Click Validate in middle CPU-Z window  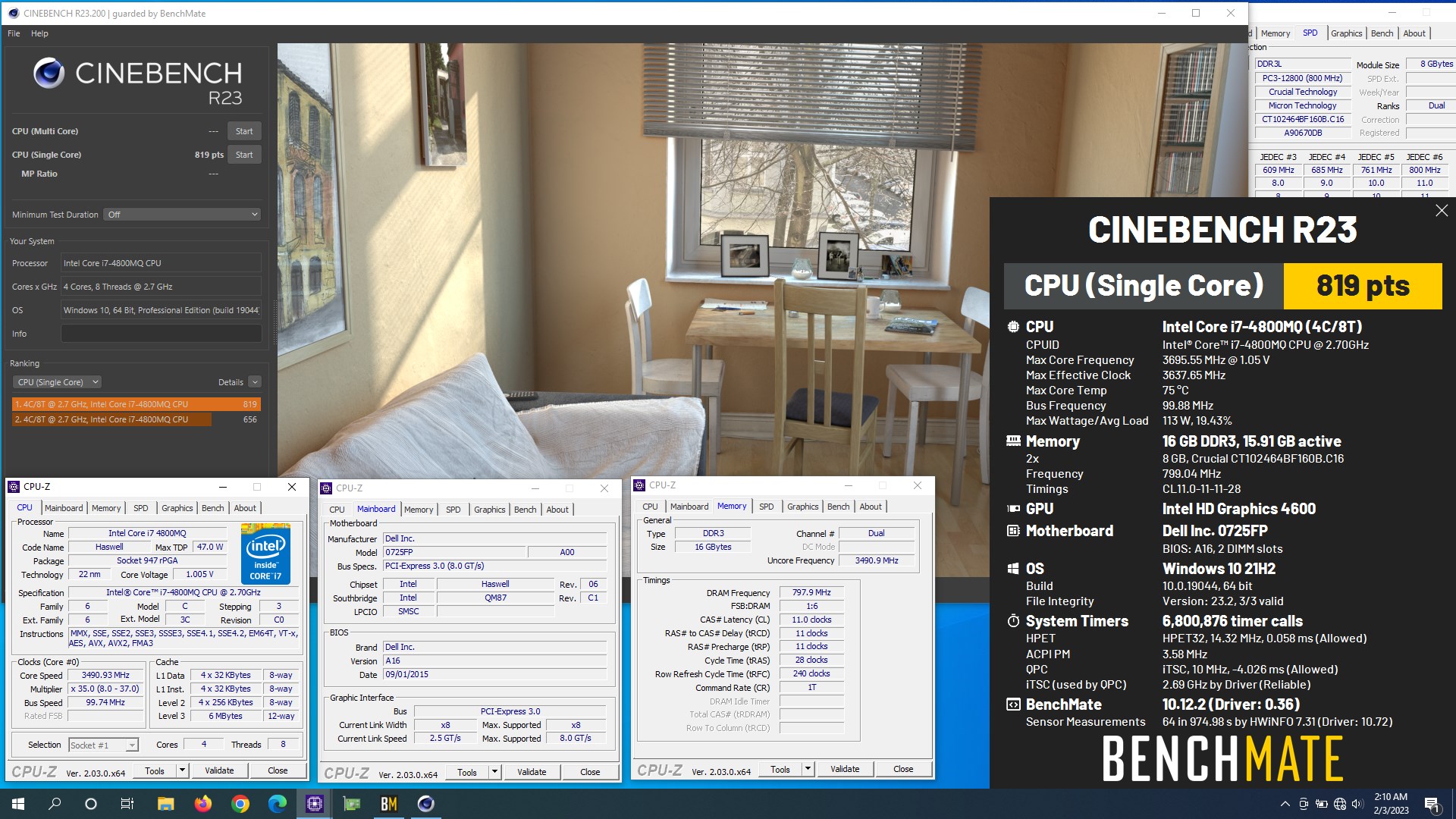pos(532,772)
